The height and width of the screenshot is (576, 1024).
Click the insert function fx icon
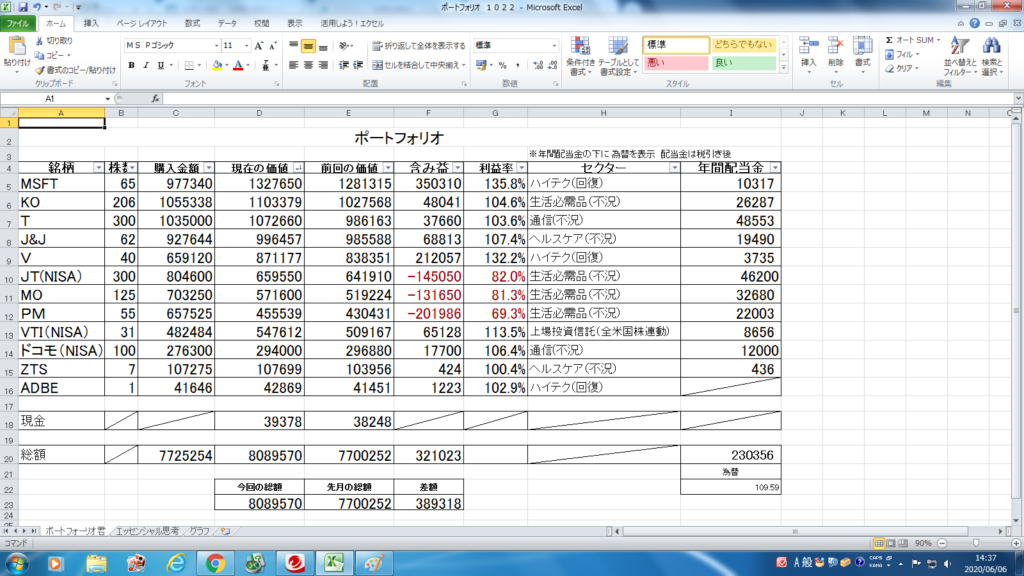[x=155, y=99]
